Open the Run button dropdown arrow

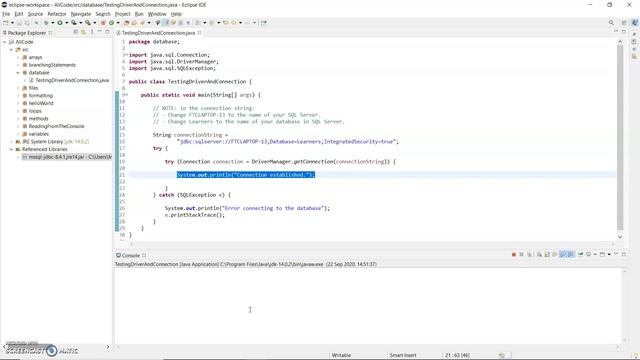pyautogui.click(x=67, y=23)
